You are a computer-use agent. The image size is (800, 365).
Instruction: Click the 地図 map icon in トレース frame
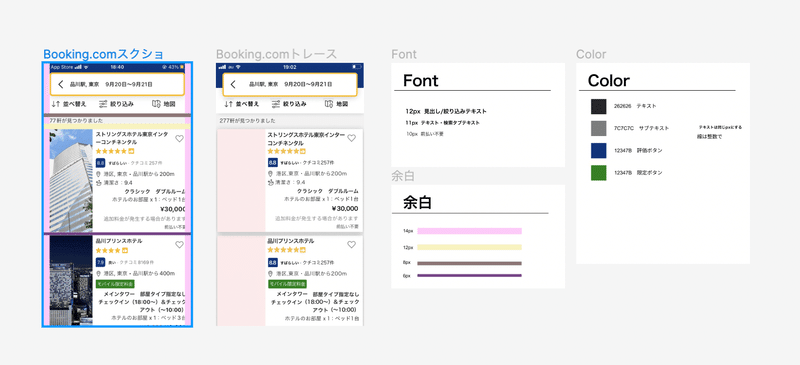point(329,104)
